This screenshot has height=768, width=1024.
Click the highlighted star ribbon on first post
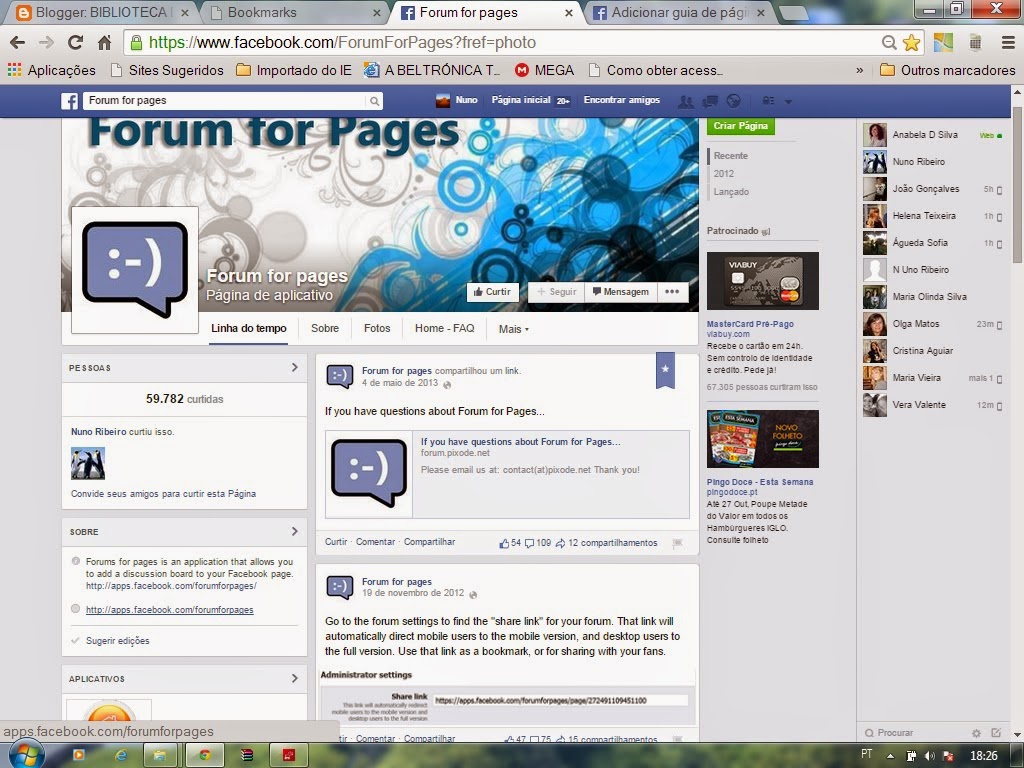665,370
